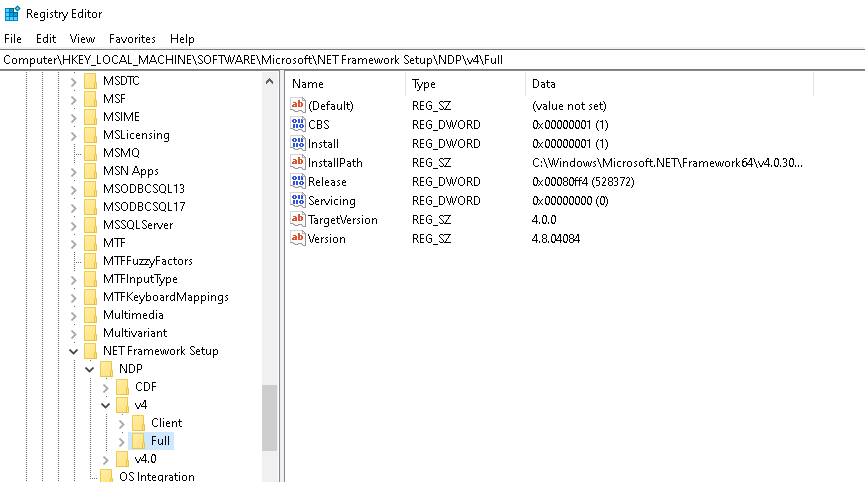Select the MSODBCSQL17 folder icon
This screenshot has width=865, height=482.
(90, 207)
